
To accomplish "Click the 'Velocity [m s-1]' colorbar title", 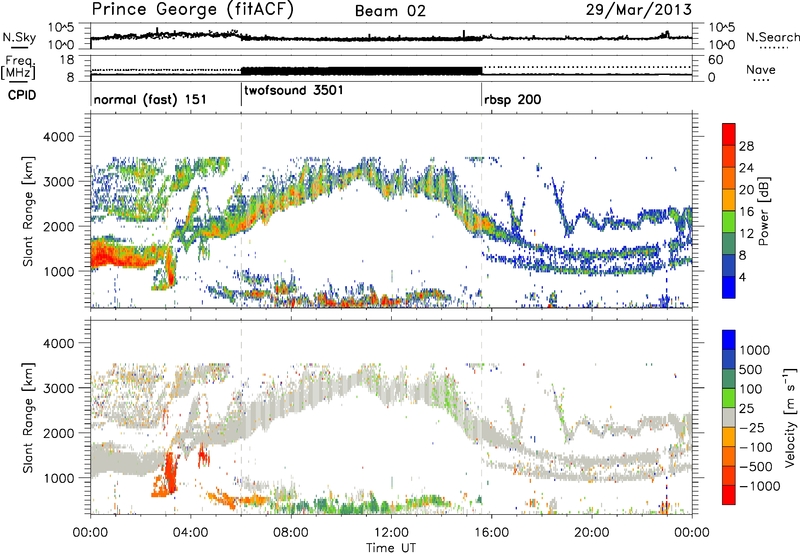I will point(790,417).
